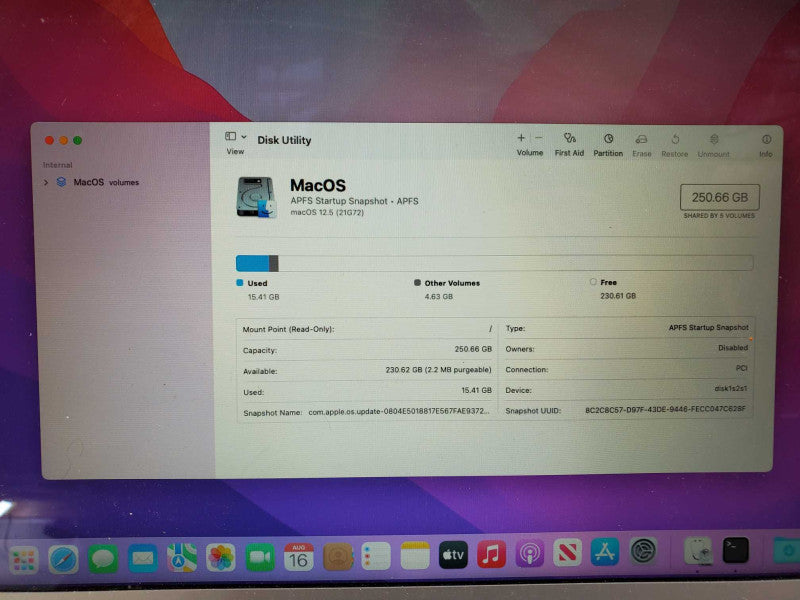Image resolution: width=800 pixels, height=600 pixels.
Task: Click the Restore toolbar icon
Action: (x=675, y=139)
